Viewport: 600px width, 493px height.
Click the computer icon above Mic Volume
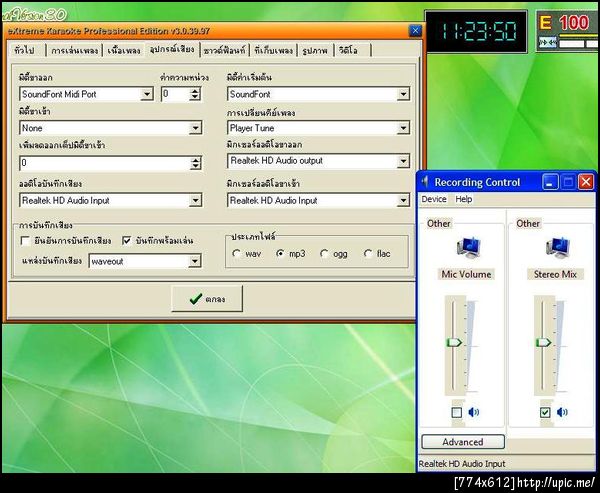[x=468, y=247]
